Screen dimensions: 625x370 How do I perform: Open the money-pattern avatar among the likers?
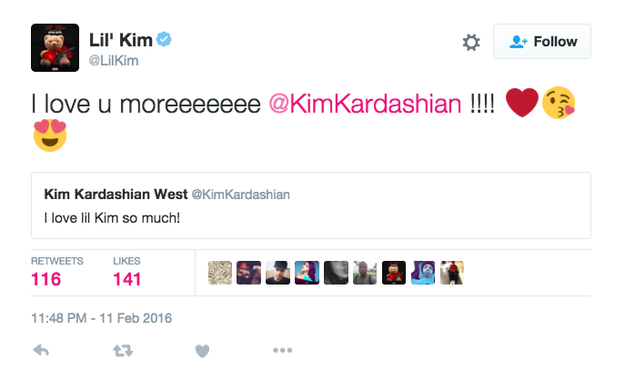pos(220,273)
